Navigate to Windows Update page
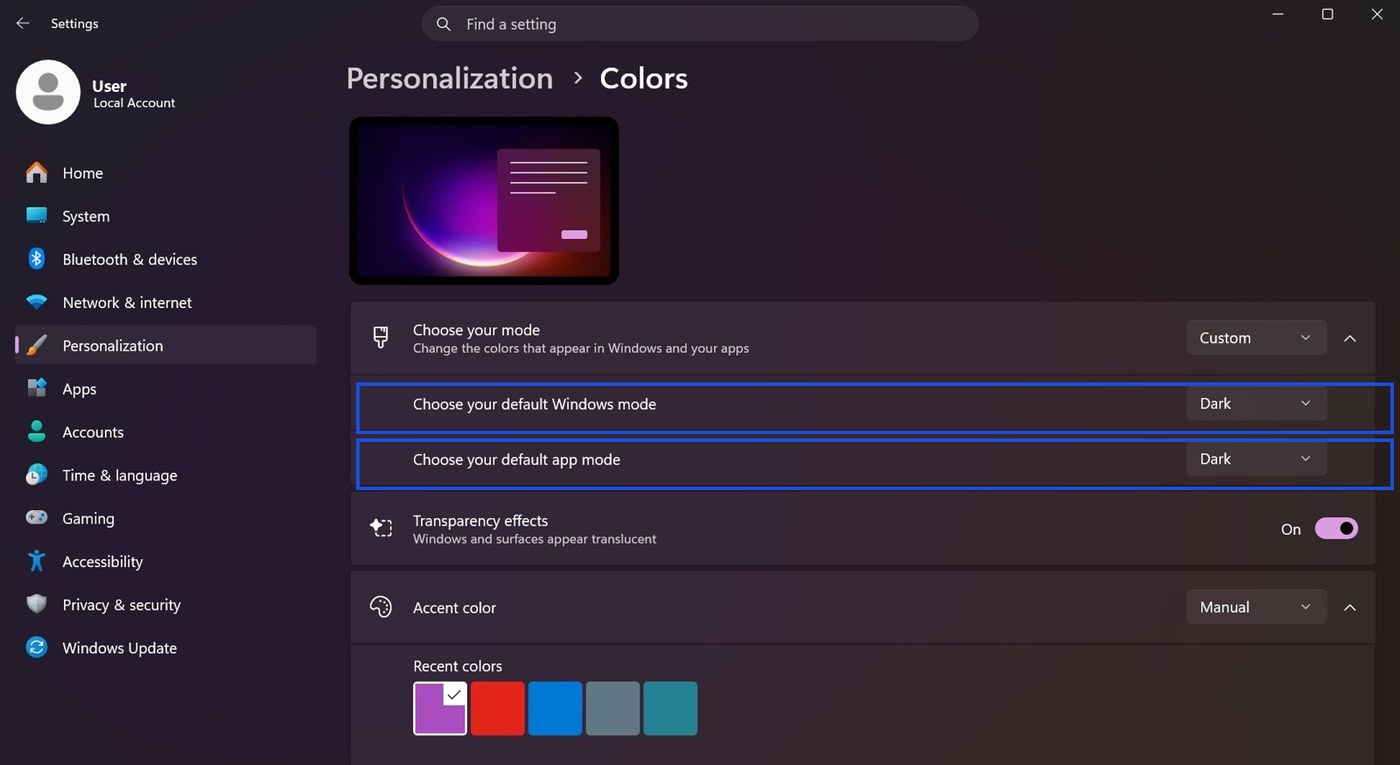Image resolution: width=1400 pixels, height=765 pixels. pyautogui.click(x=166, y=648)
